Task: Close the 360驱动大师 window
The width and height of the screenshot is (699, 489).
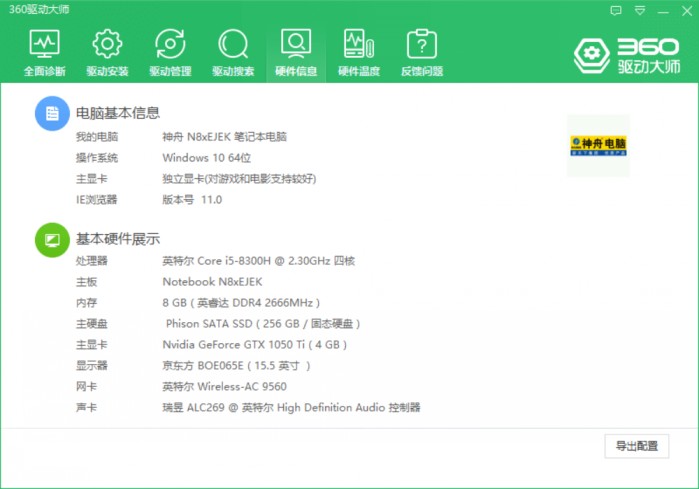Action: [687, 11]
